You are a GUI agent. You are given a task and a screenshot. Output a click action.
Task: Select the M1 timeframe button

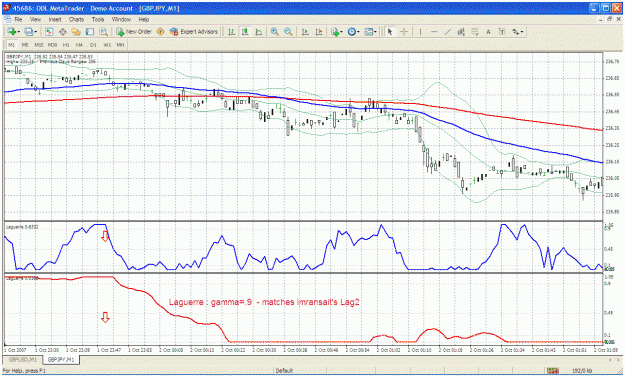12,45
